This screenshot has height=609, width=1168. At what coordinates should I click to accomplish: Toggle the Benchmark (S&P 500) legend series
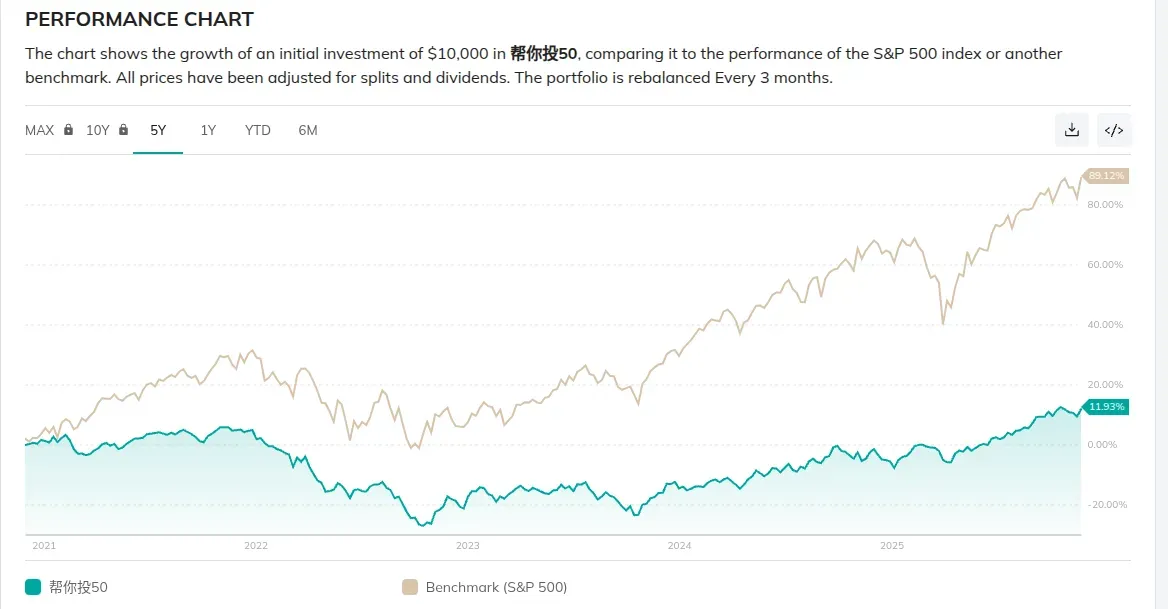pos(496,587)
